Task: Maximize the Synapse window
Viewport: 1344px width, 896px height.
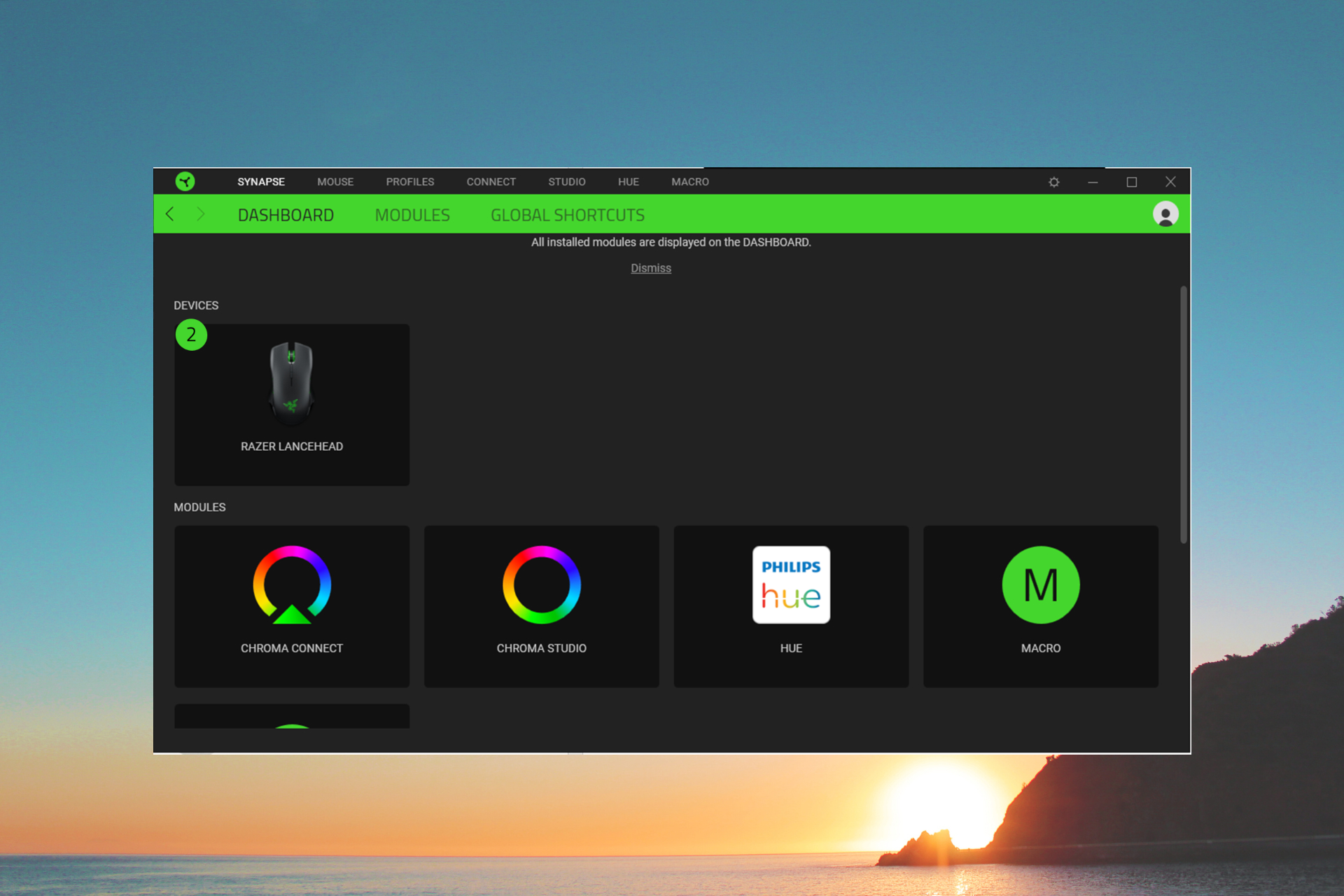Action: tap(1132, 182)
